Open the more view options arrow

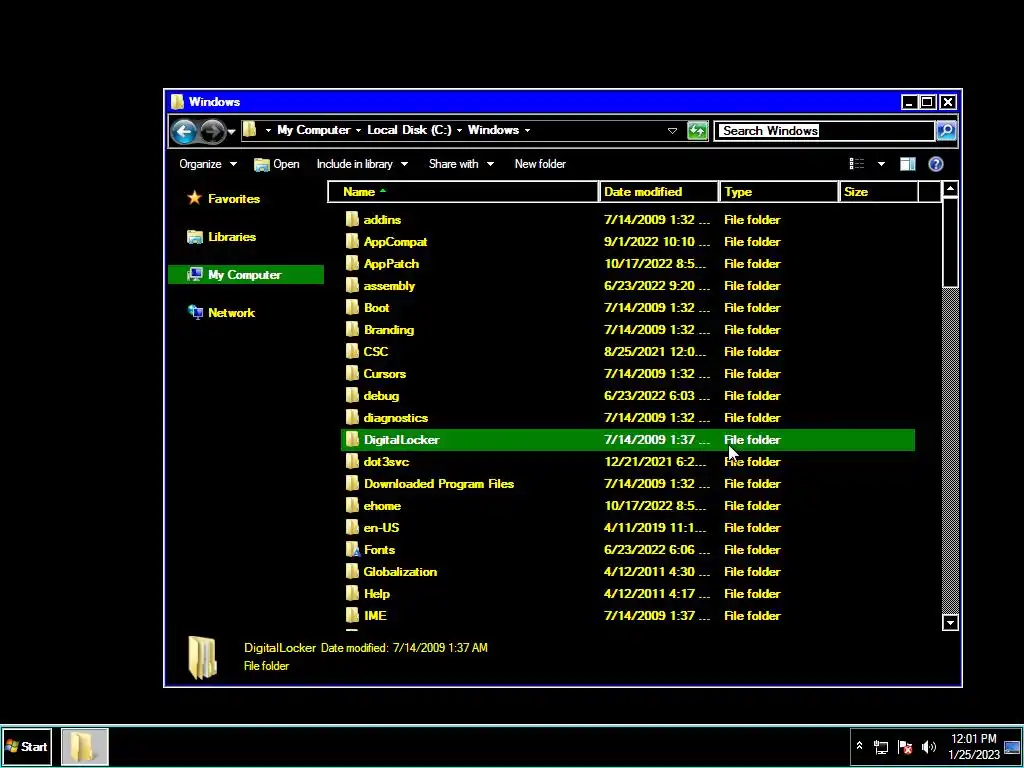click(x=881, y=164)
